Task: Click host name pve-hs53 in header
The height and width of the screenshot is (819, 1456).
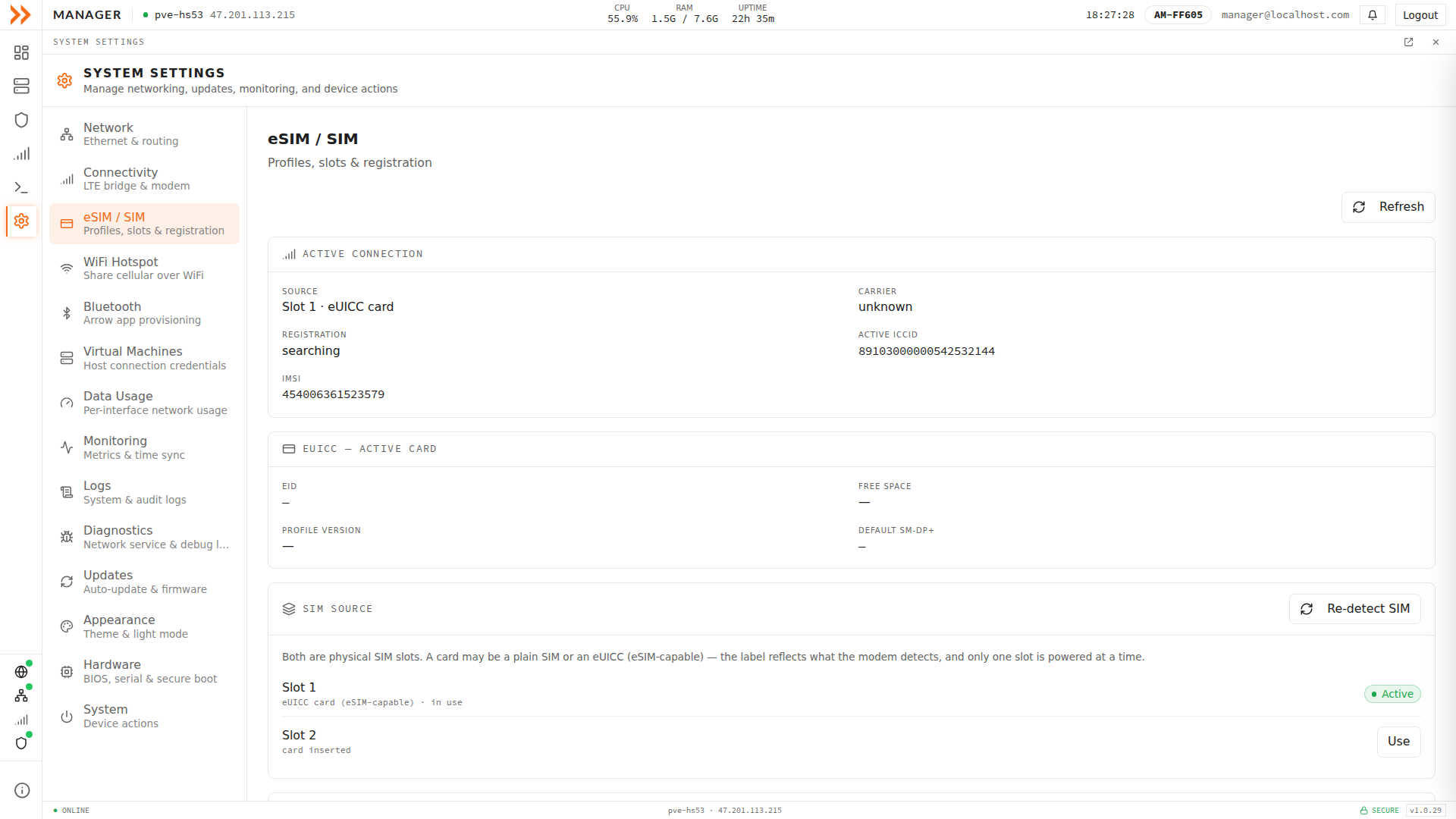Action: point(179,15)
